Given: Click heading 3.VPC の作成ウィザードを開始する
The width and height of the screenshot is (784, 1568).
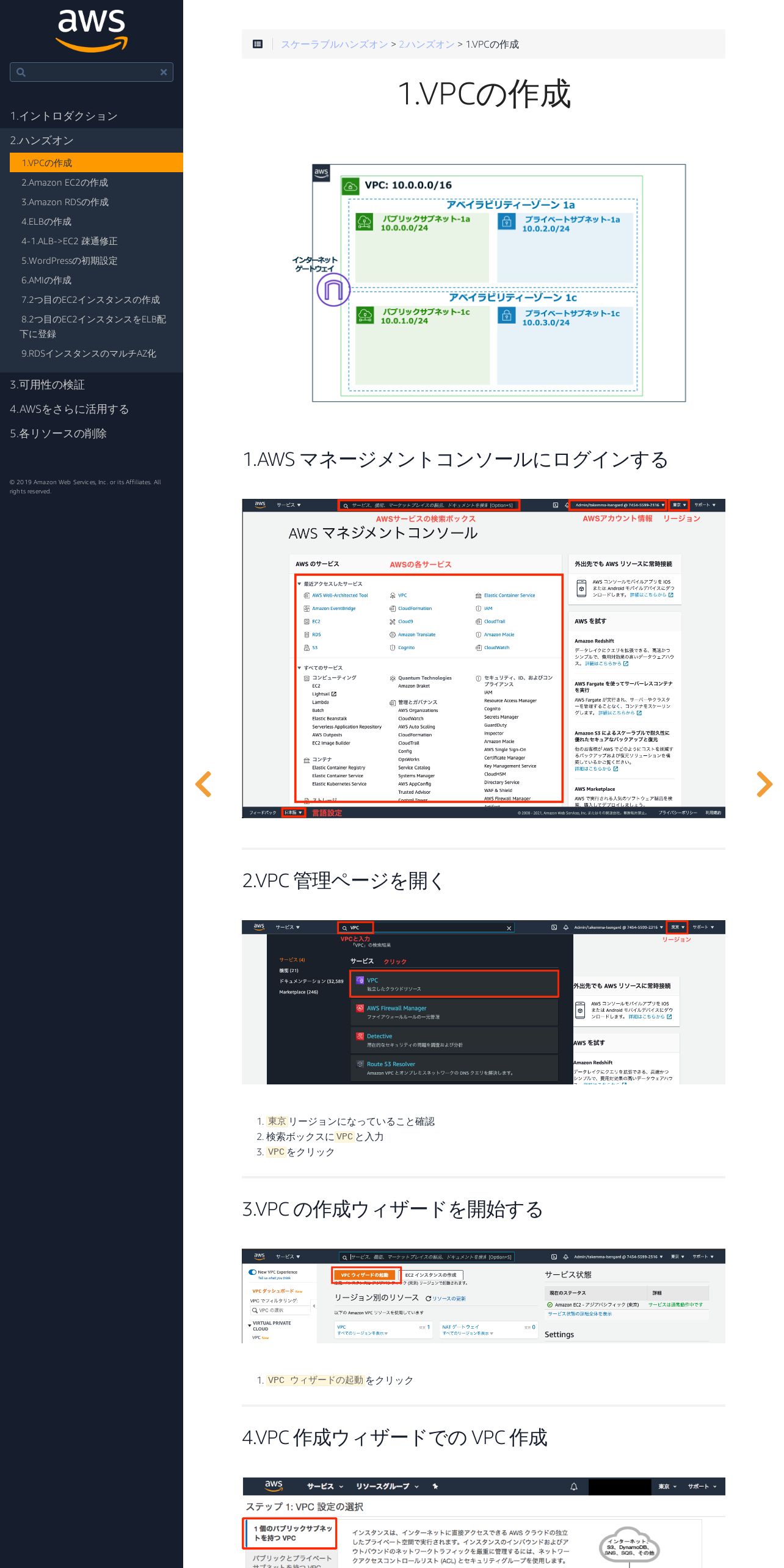Looking at the screenshot, I should point(393,1209).
